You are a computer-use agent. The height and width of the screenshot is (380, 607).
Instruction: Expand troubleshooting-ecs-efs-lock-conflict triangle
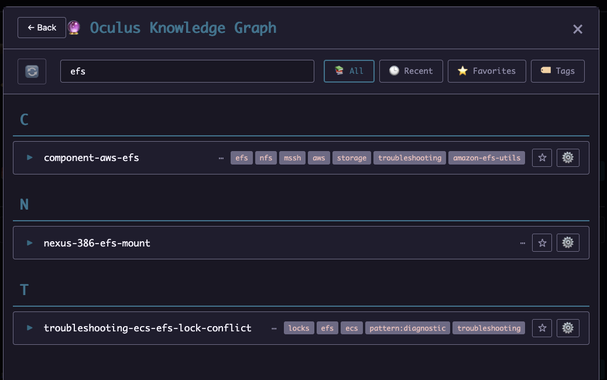point(29,328)
